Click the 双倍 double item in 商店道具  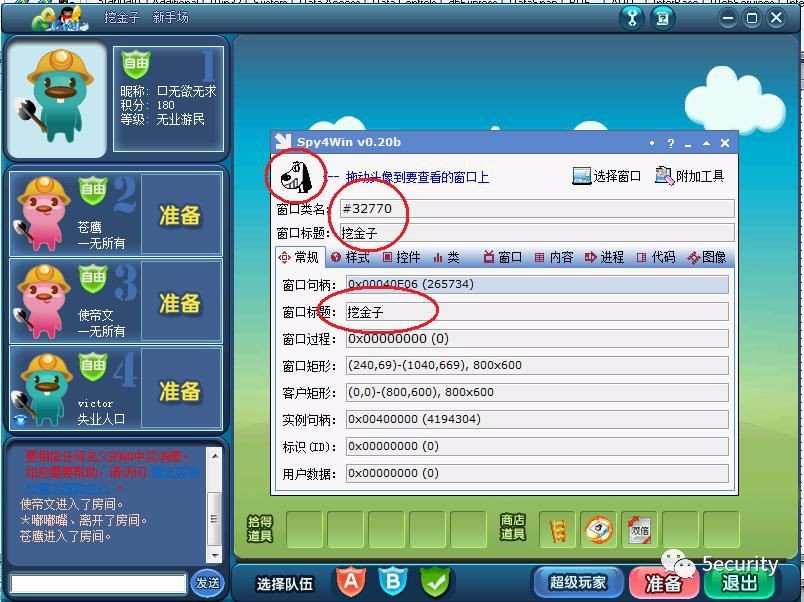click(639, 529)
